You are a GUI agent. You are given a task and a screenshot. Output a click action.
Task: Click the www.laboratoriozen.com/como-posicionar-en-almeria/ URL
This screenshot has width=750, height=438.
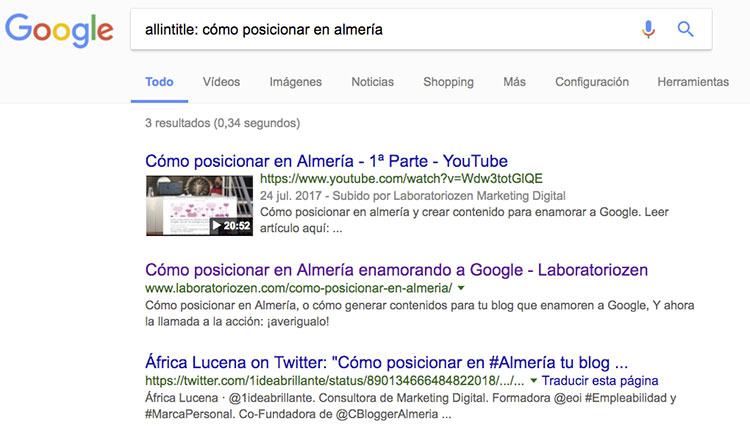pos(298,288)
